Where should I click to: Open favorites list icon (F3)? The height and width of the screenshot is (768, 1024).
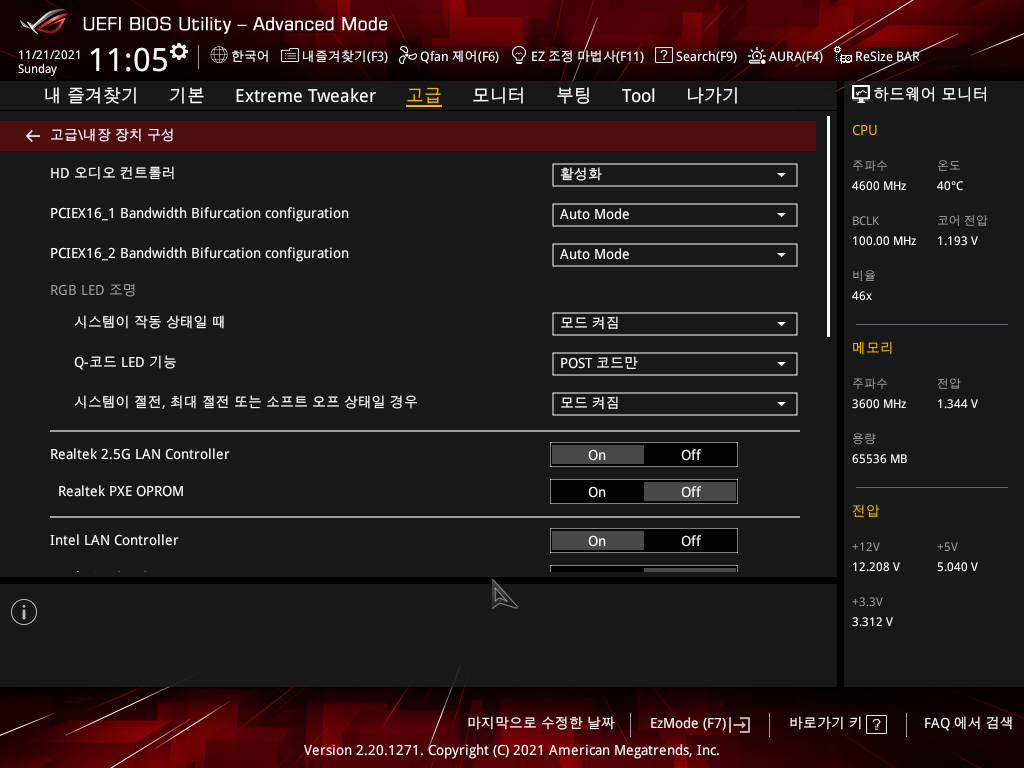pyautogui.click(x=289, y=56)
